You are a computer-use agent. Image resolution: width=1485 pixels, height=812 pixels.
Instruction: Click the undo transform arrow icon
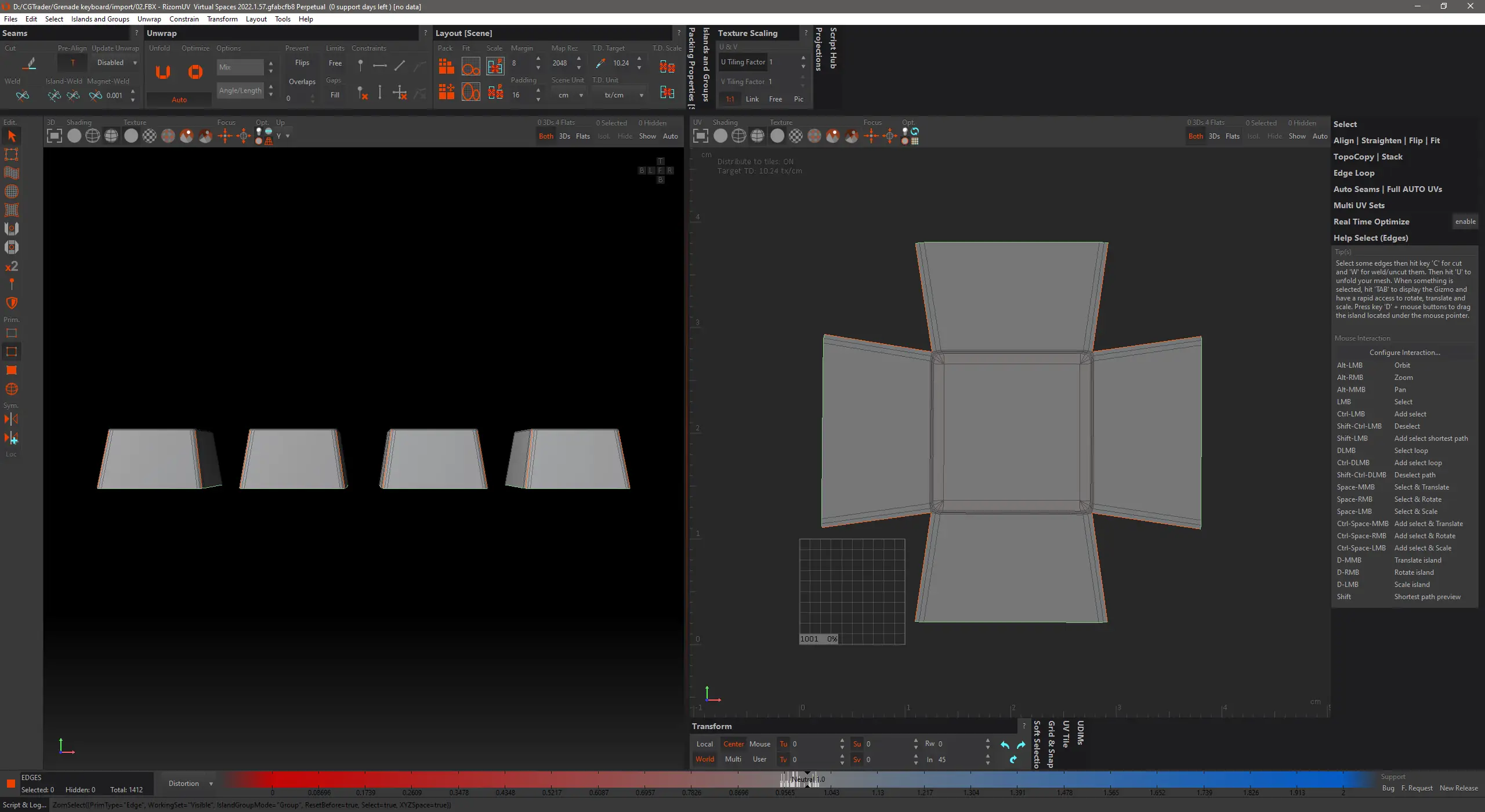point(1005,745)
